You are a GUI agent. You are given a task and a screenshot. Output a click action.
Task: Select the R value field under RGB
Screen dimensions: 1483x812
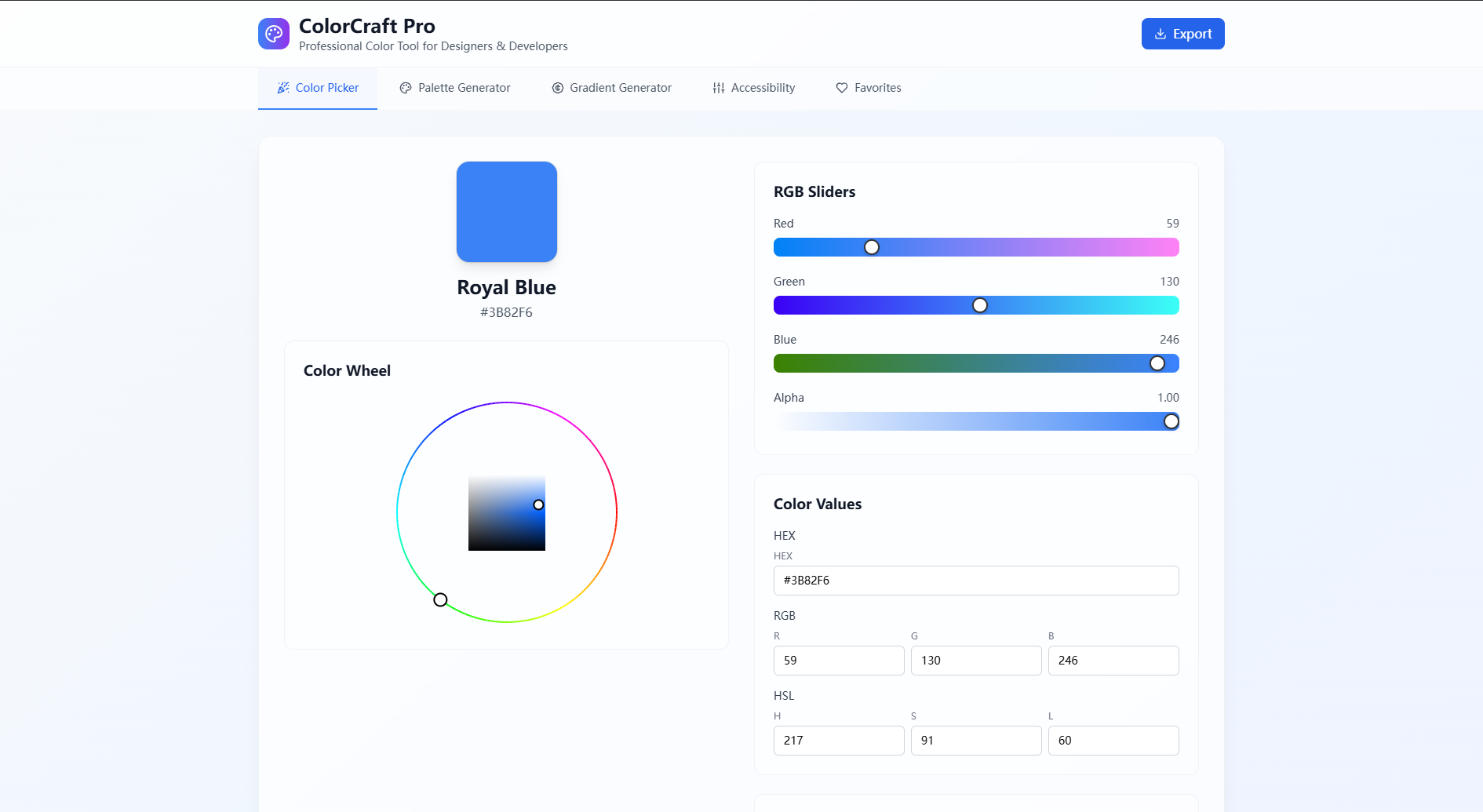click(838, 661)
